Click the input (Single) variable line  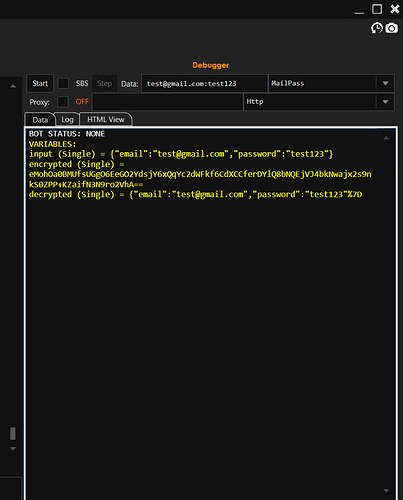tap(181, 154)
